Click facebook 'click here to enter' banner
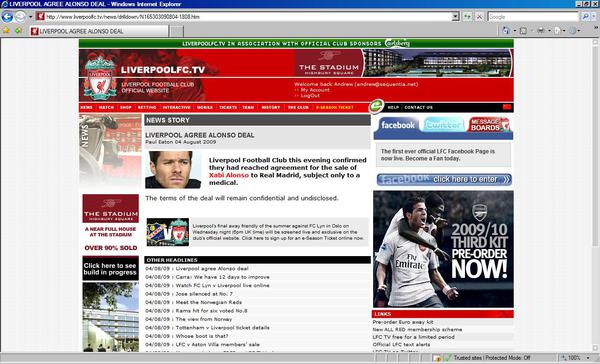The height and width of the screenshot is (364, 600). (444, 180)
